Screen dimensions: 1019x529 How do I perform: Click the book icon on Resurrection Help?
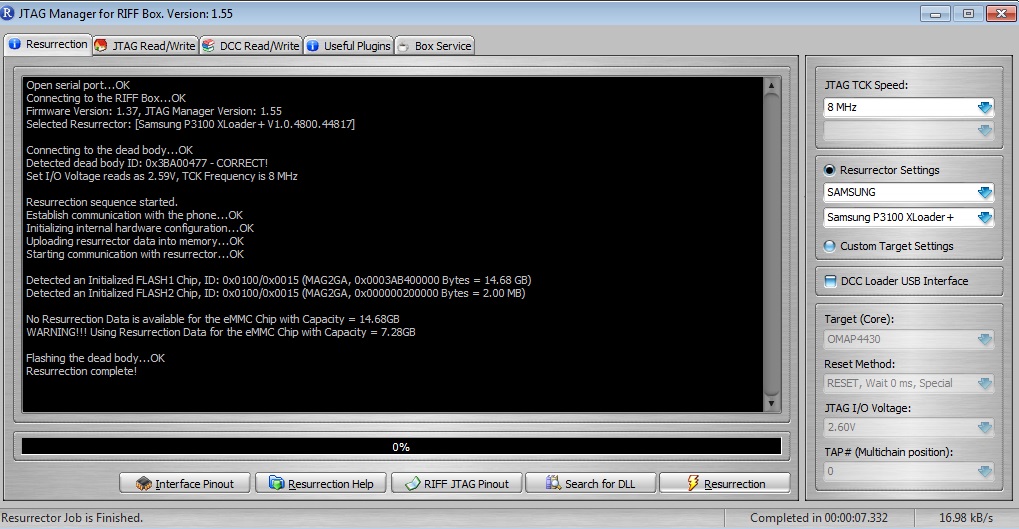276,483
